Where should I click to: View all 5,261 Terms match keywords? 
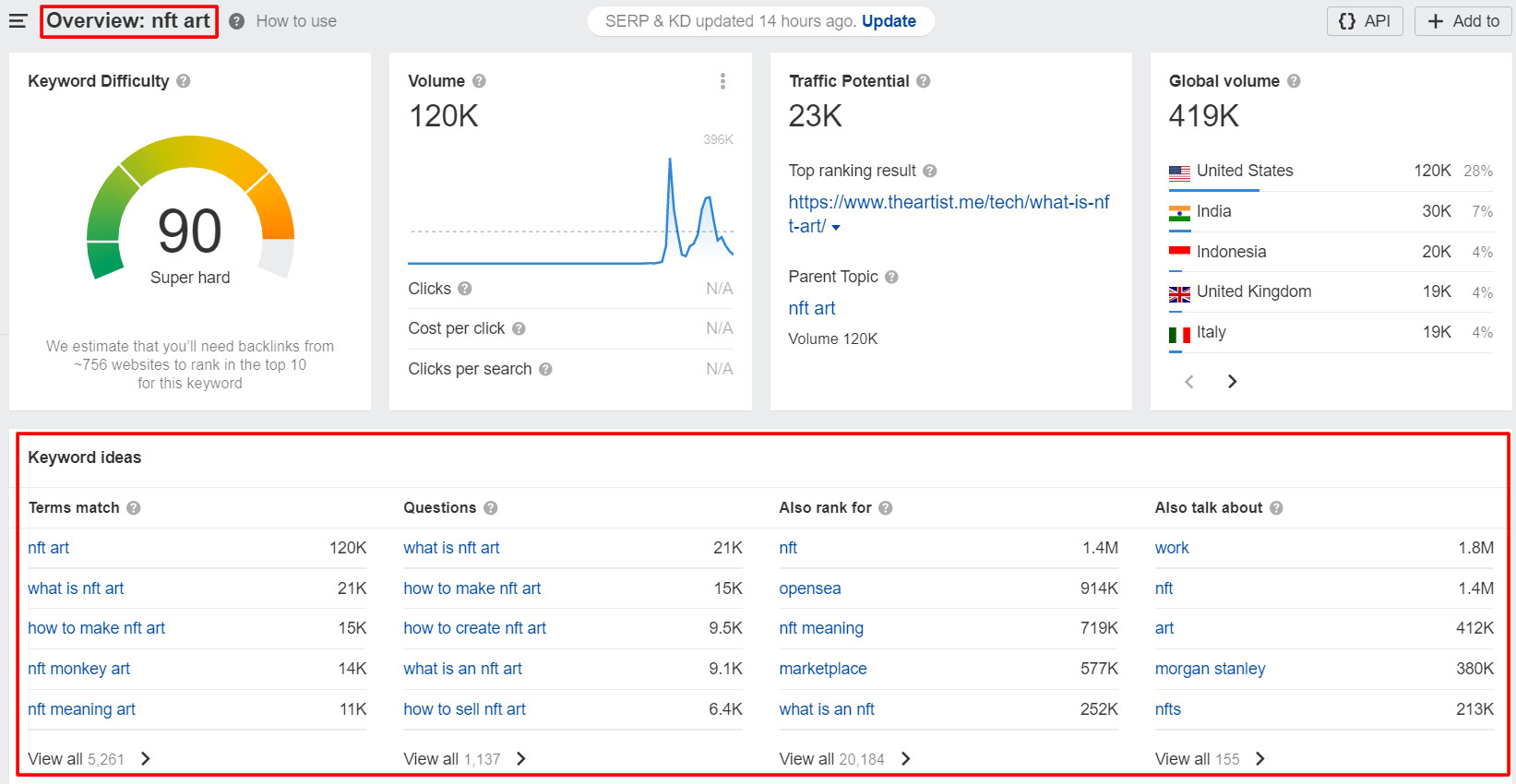(89, 759)
